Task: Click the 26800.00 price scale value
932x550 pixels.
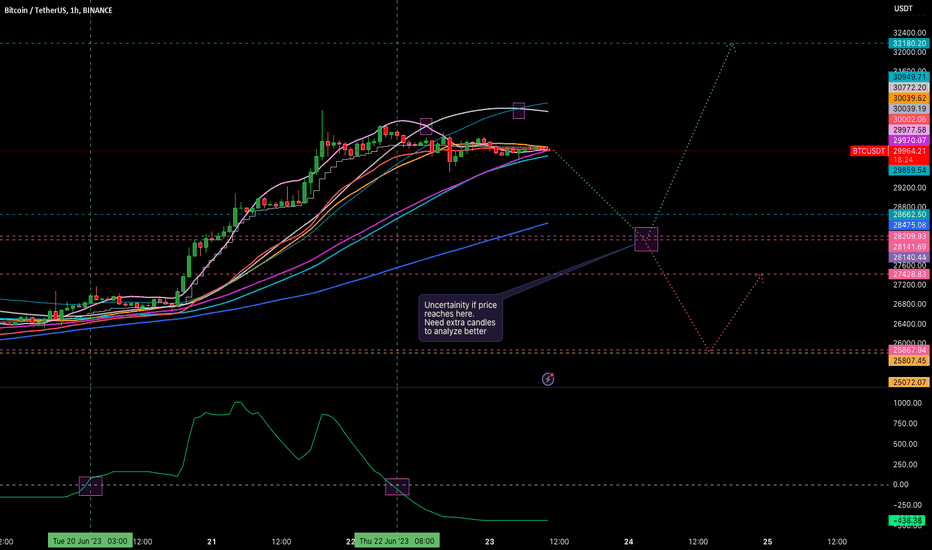Action: pyautogui.click(x=909, y=304)
